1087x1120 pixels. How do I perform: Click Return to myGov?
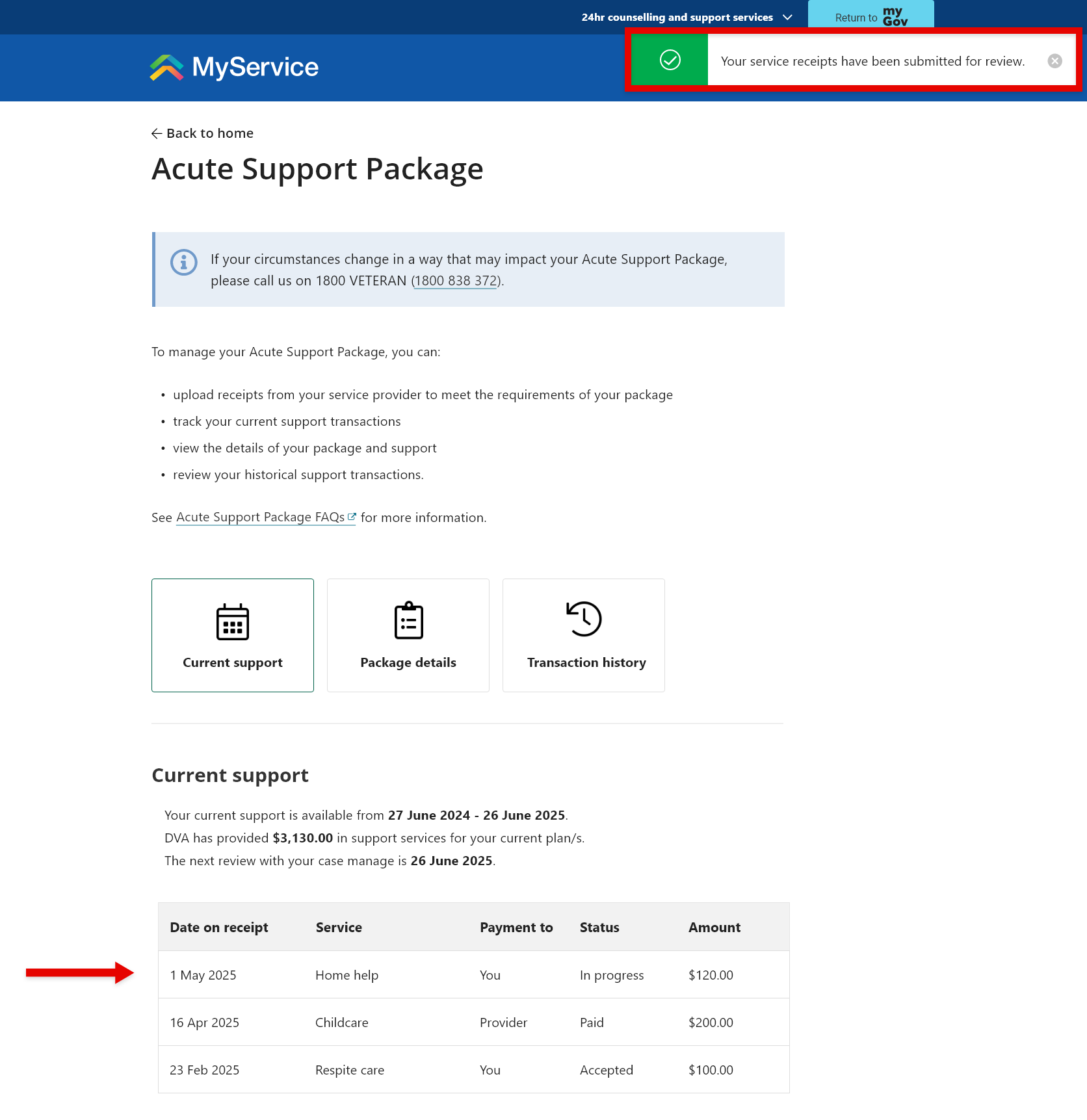coord(871,18)
